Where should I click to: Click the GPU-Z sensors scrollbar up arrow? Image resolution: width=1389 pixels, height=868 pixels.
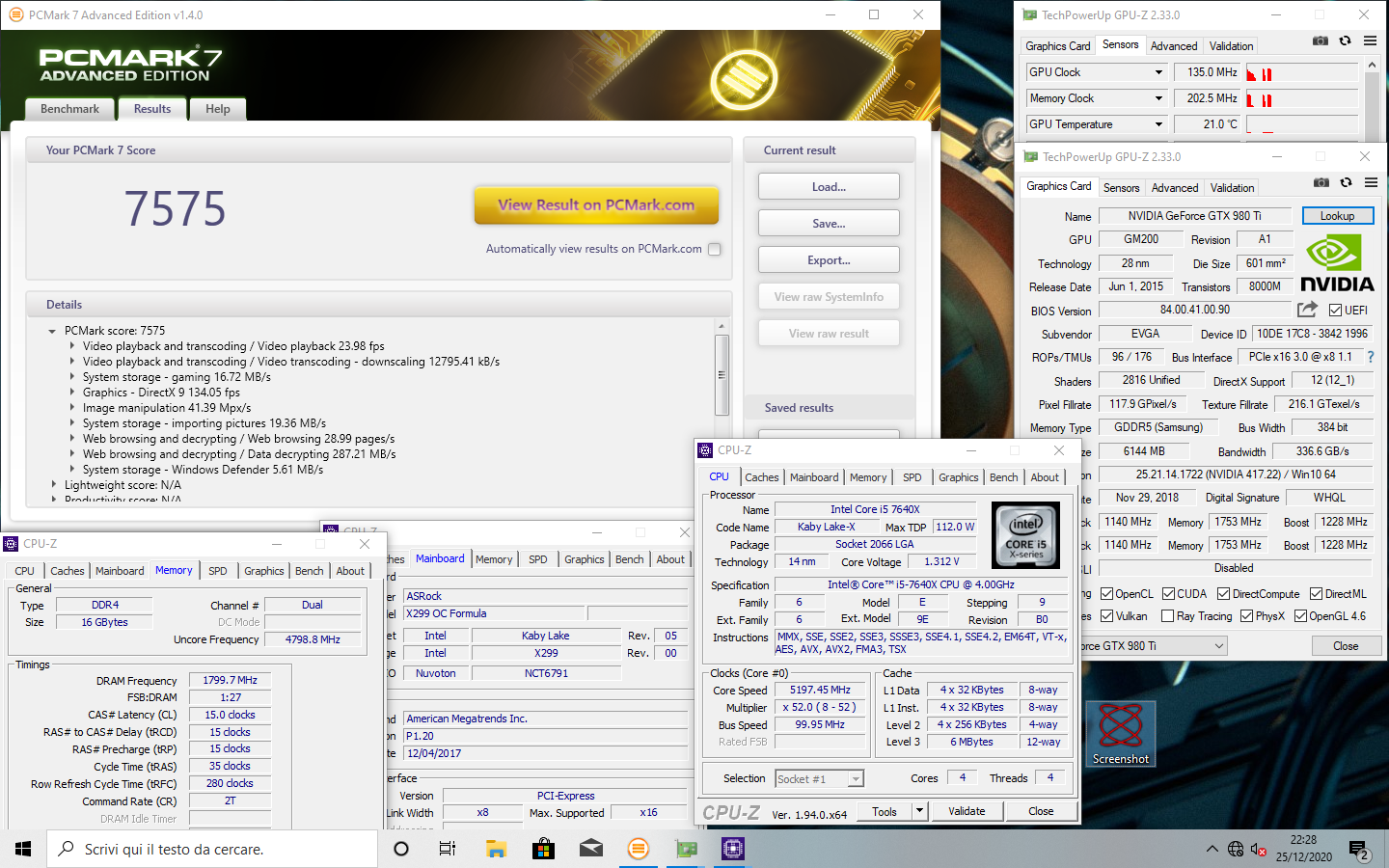click(1372, 66)
